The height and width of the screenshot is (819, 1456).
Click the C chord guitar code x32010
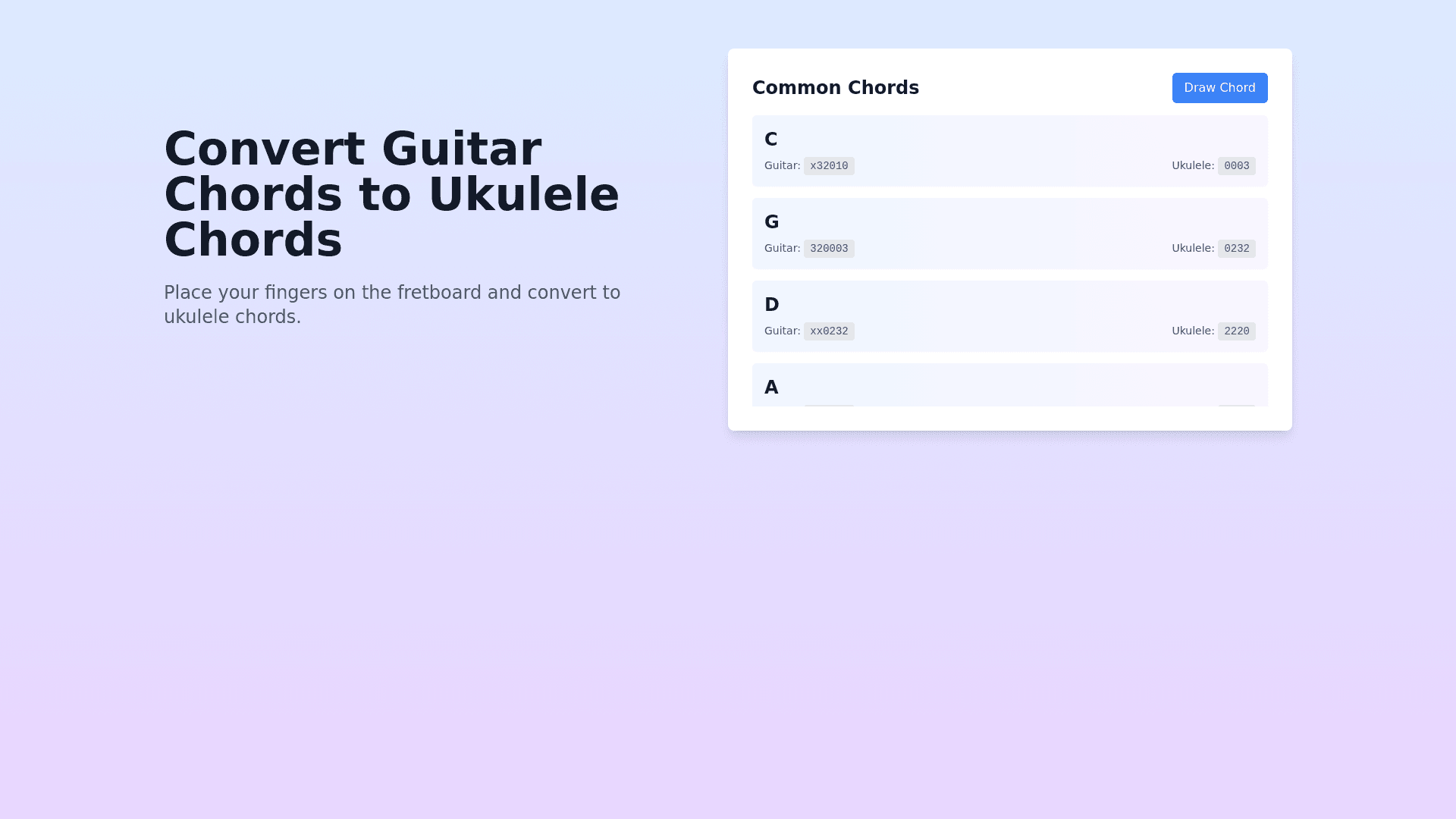pyautogui.click(x=829, y=166)
